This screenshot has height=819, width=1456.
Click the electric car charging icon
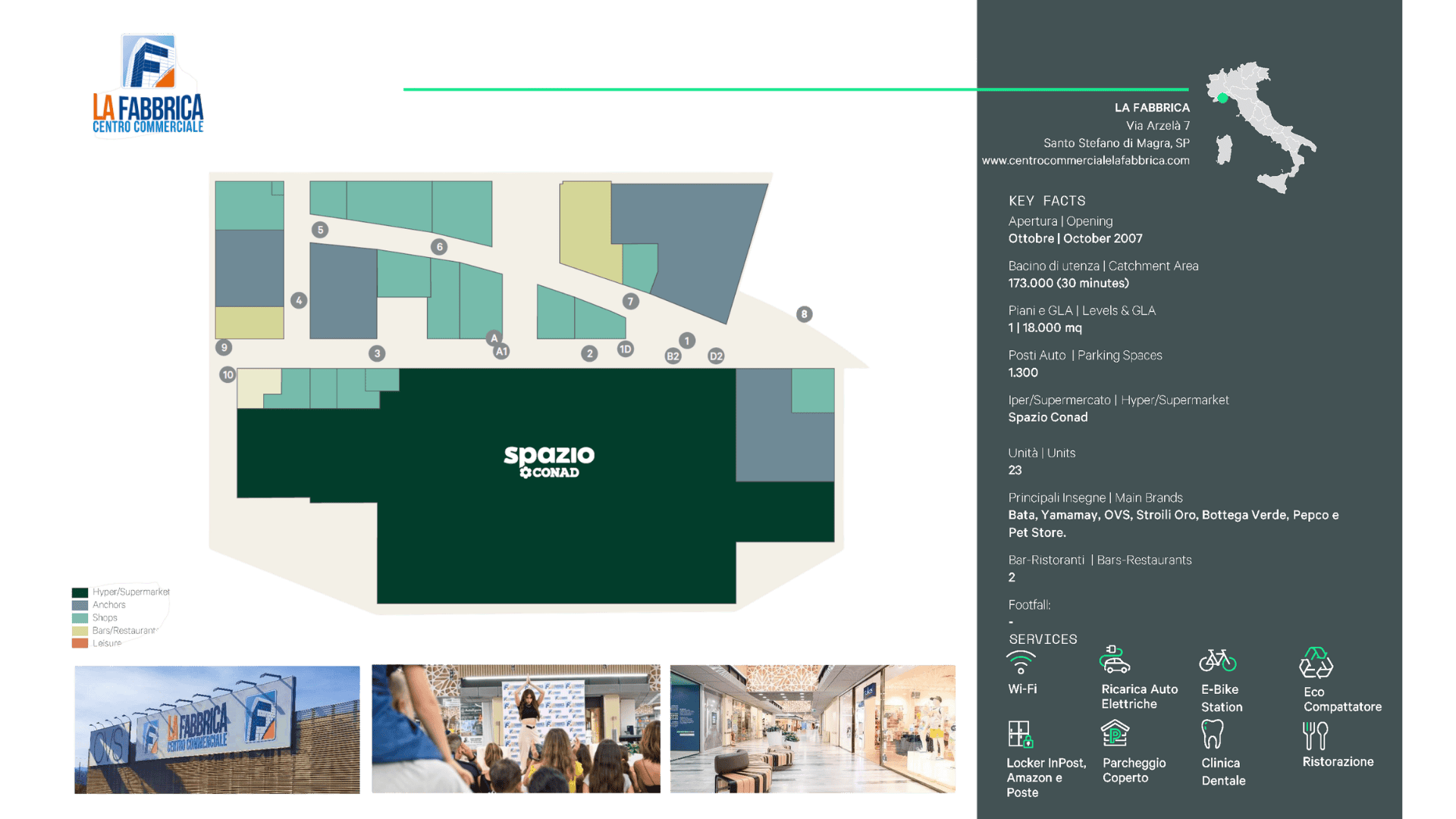pyautogui.click(x=1115, y=660)
